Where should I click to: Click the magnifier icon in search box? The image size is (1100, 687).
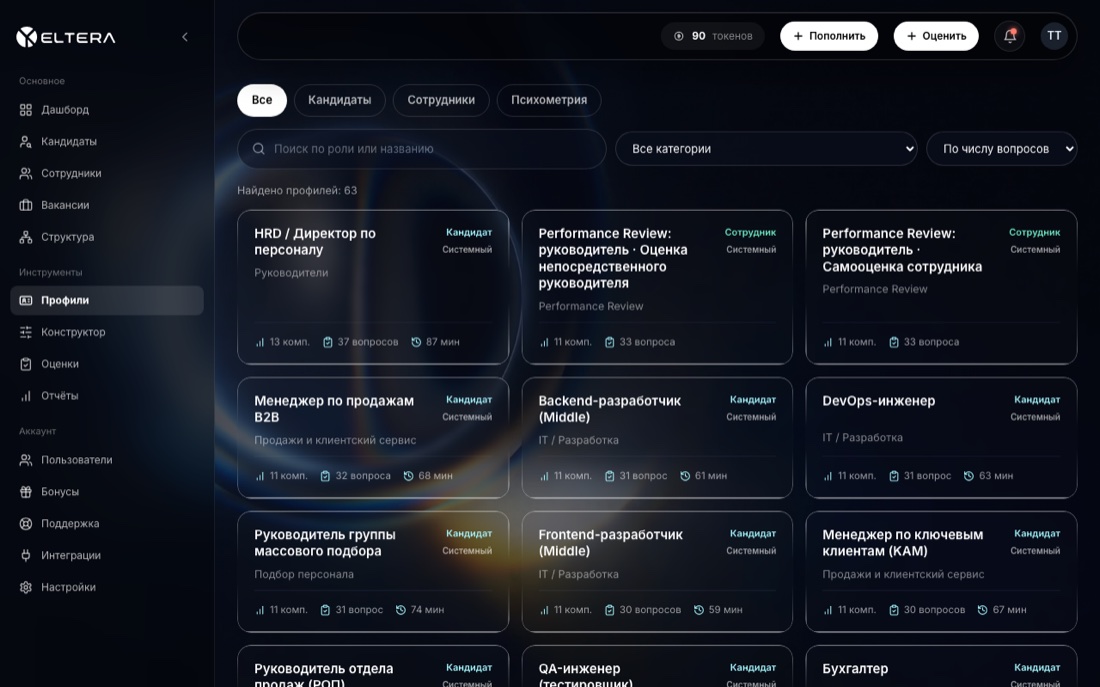click(x=258, y=149)
